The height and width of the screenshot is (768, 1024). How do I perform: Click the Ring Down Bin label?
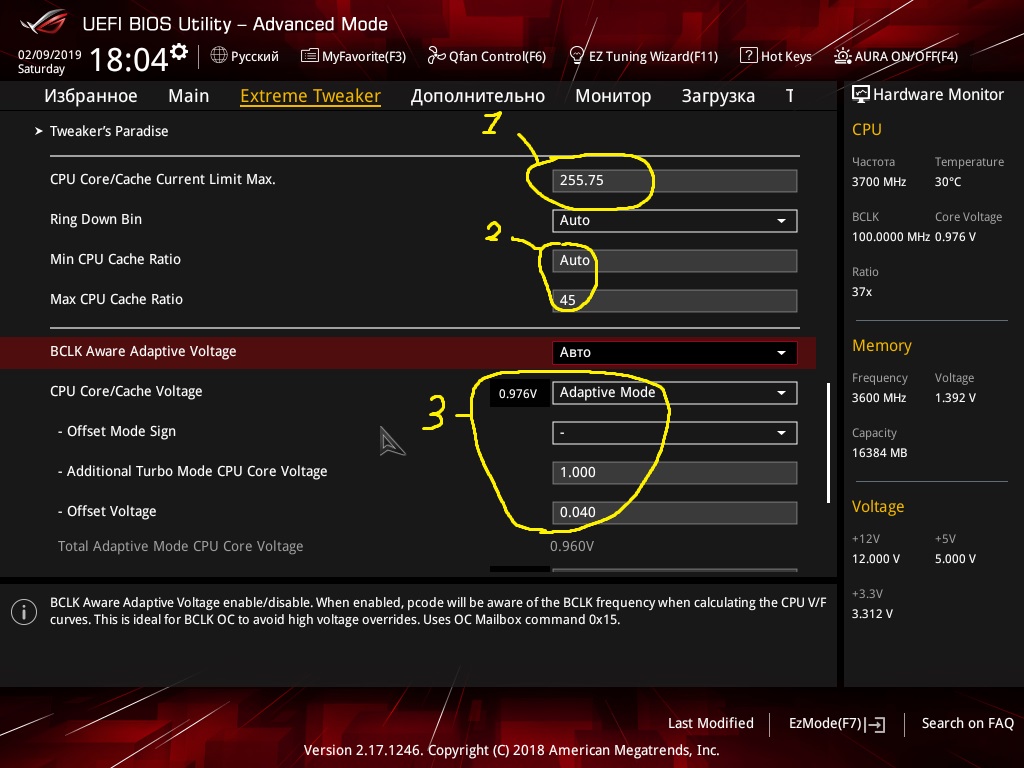pyautogui.click(x=96, y=219)
